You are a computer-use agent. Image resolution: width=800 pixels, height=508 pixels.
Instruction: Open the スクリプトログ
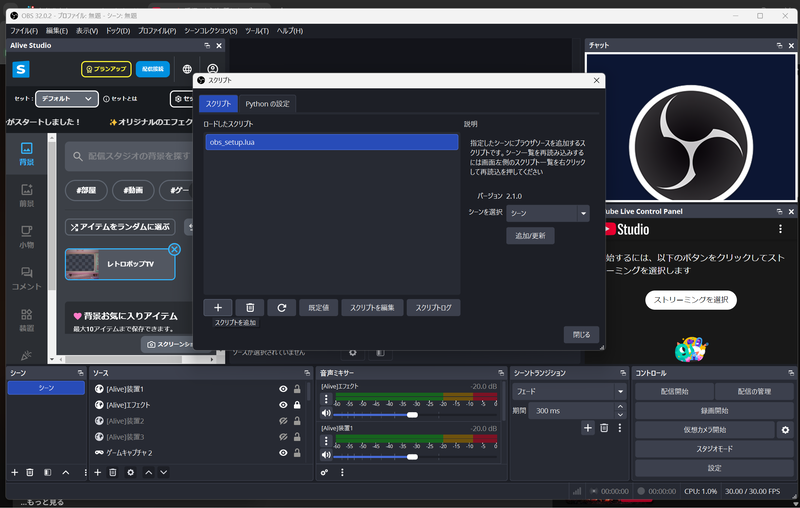point(433,308)
